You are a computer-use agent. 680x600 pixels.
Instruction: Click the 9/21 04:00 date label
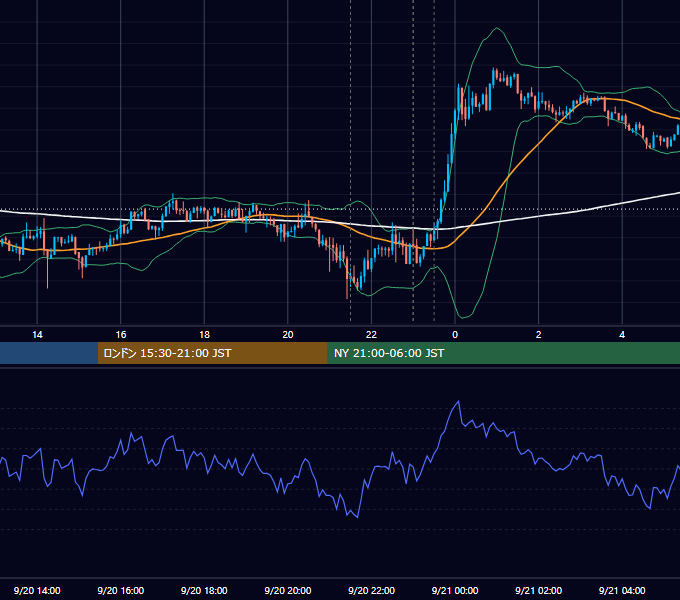[622, 590]
